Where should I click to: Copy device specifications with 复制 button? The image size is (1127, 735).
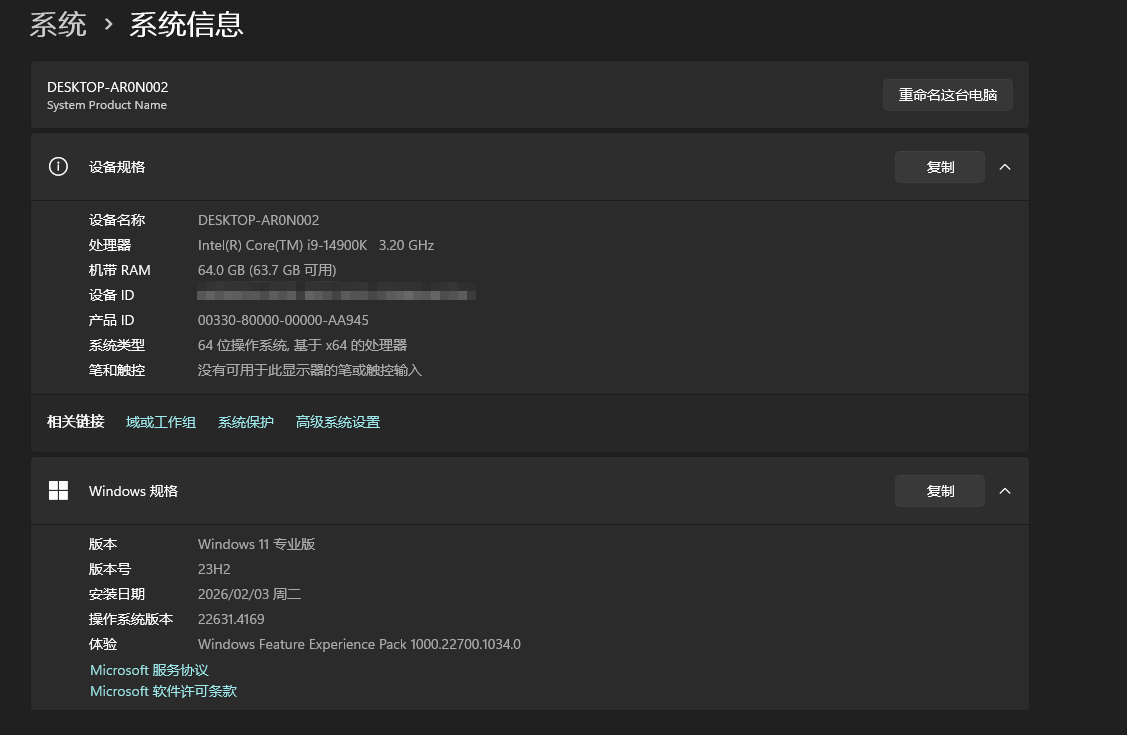(x=939, y=167)
